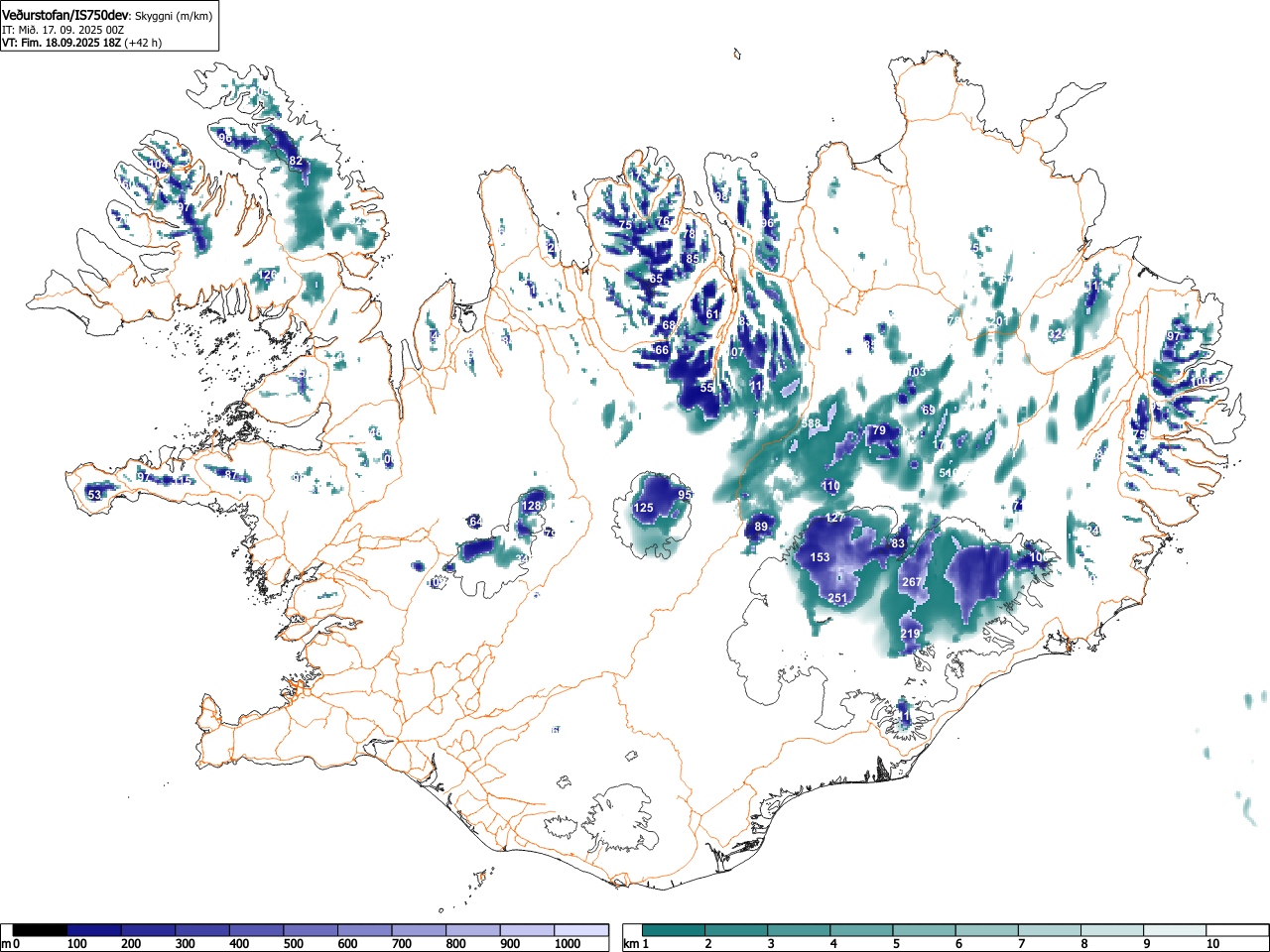Click the 700–800 m legend color swatch

(419, 930)
